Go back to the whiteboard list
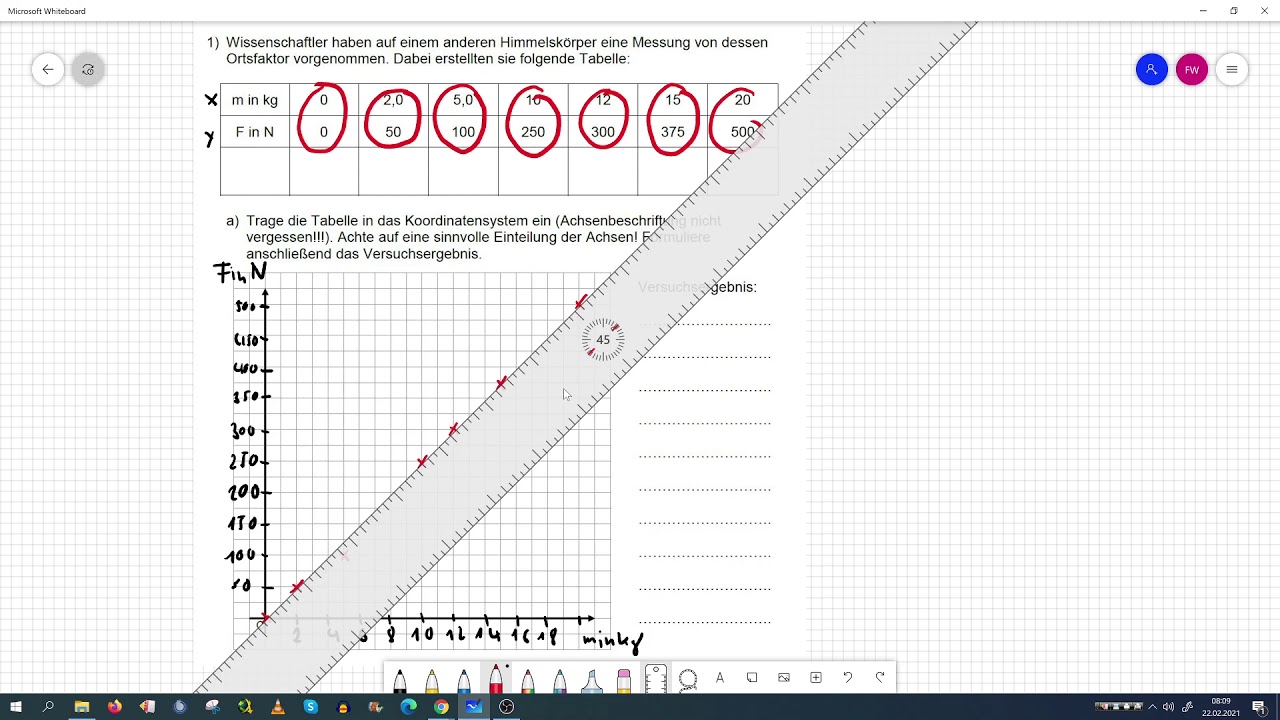The width and height of the screenshot is (1280, 720). tap(48, 69)
